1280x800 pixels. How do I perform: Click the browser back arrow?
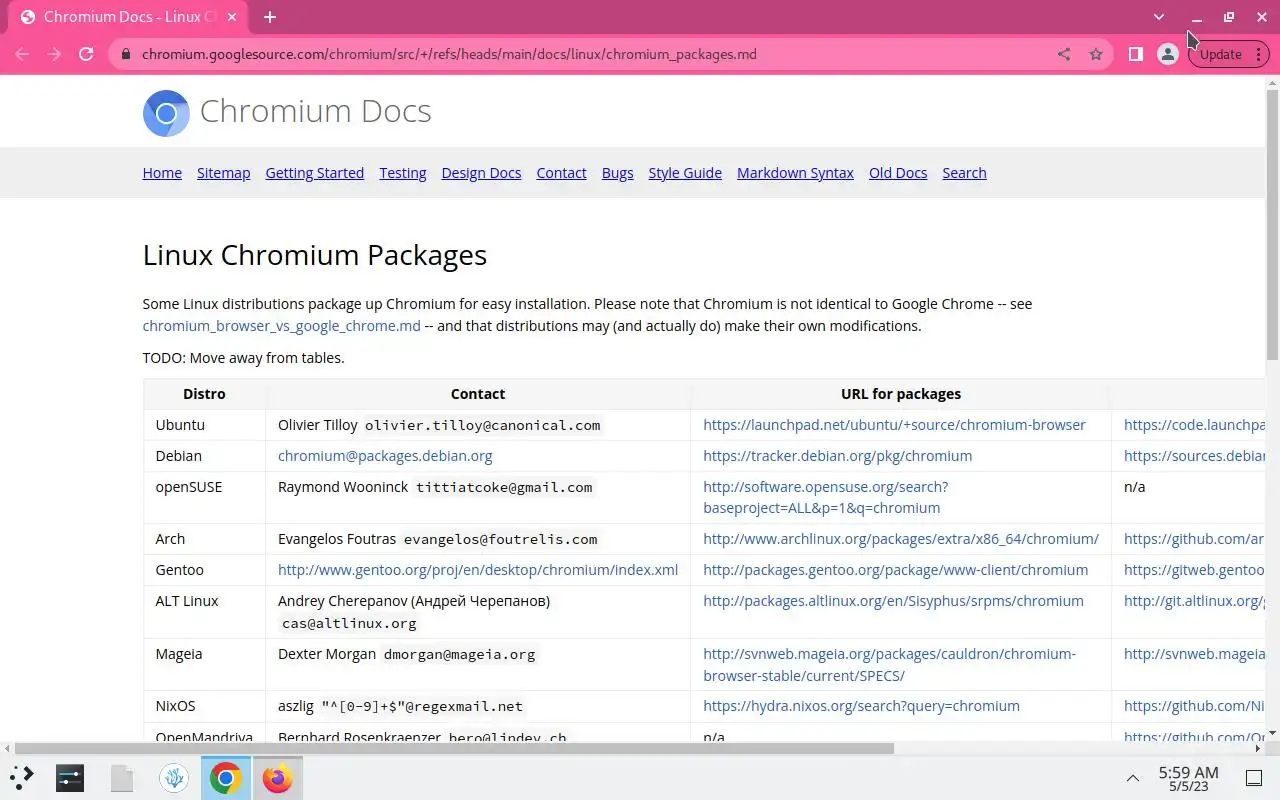point(22,54)
